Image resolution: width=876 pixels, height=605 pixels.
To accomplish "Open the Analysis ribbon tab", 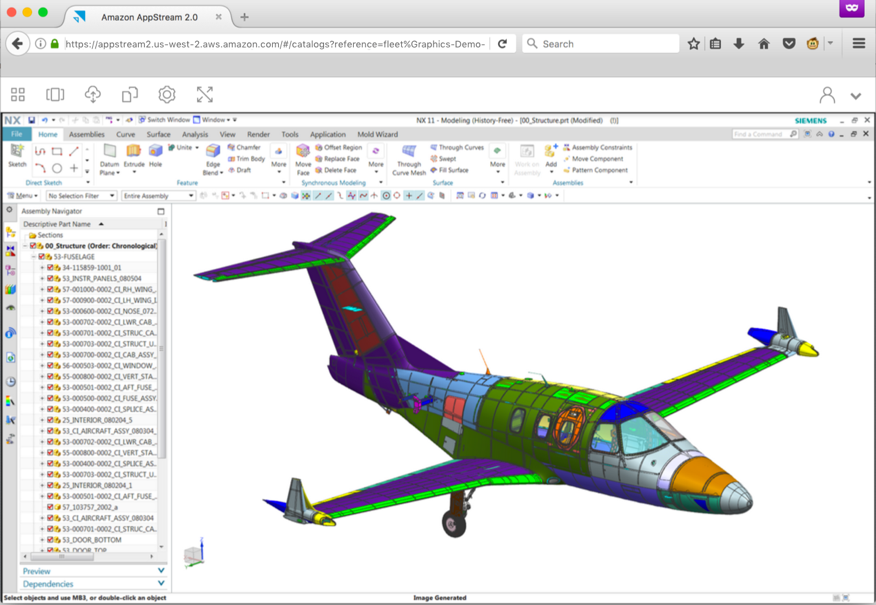I will point(195,134).
